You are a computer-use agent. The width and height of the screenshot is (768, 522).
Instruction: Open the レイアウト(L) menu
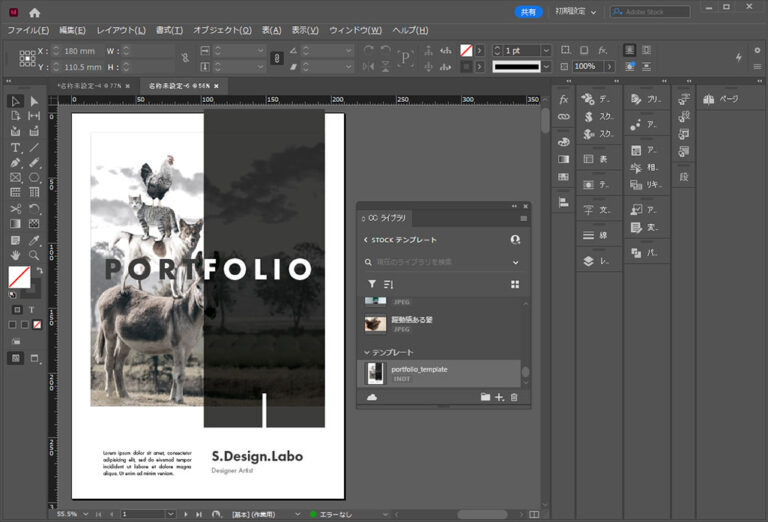tap(121, 30)
